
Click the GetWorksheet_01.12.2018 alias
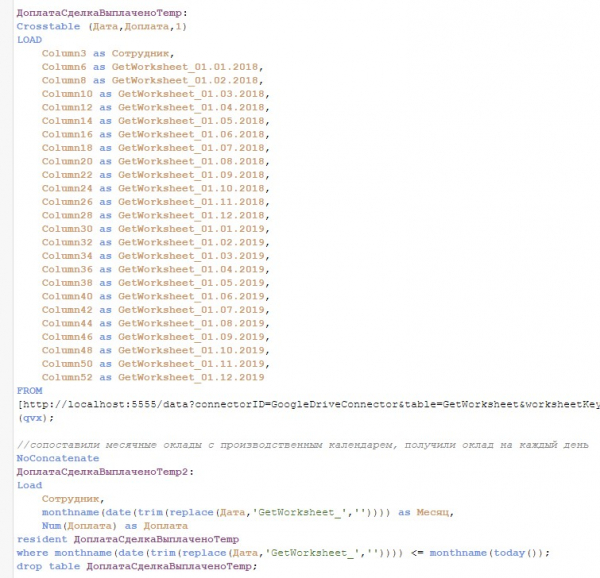point(193,215)
